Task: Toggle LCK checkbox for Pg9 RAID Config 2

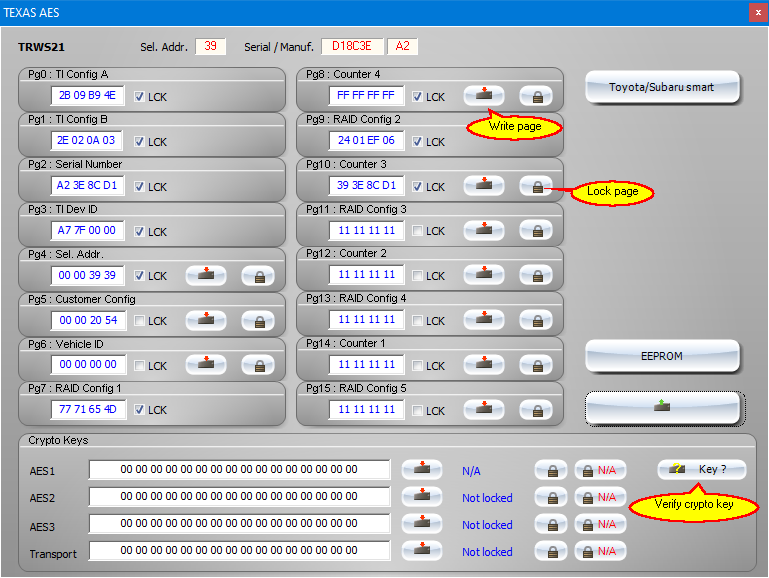Action: point(417,142)
